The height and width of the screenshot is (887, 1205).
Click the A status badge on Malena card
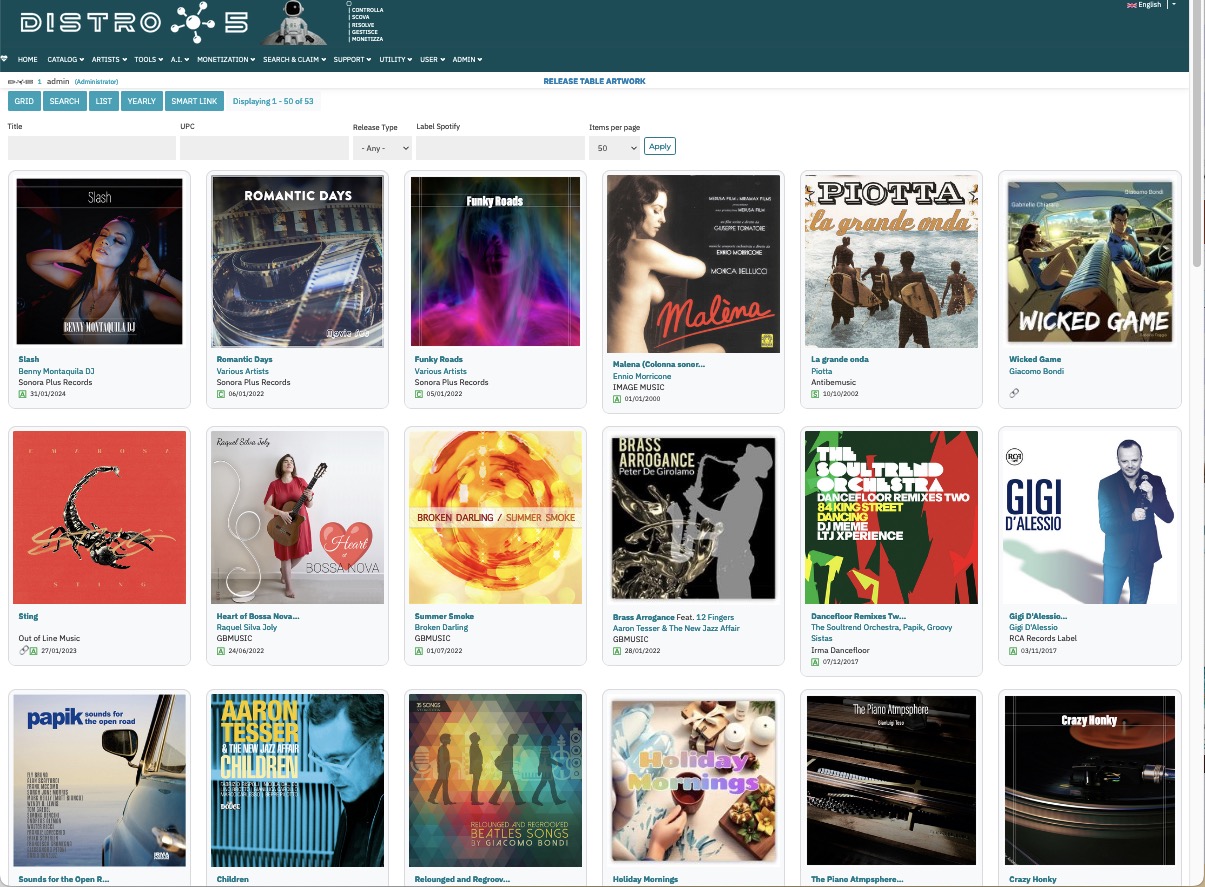coord(617,399)
